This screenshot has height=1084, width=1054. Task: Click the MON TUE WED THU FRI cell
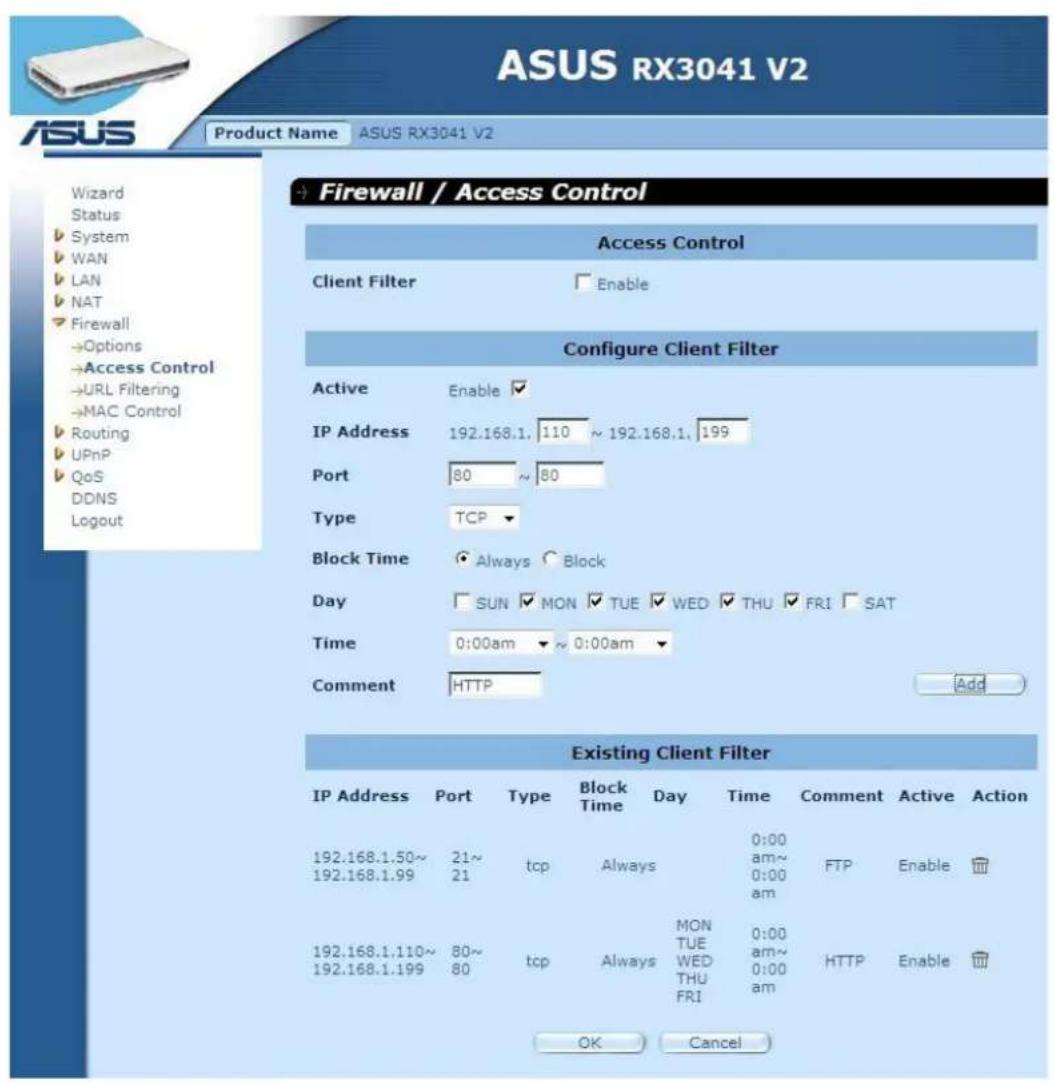[693, 961]
